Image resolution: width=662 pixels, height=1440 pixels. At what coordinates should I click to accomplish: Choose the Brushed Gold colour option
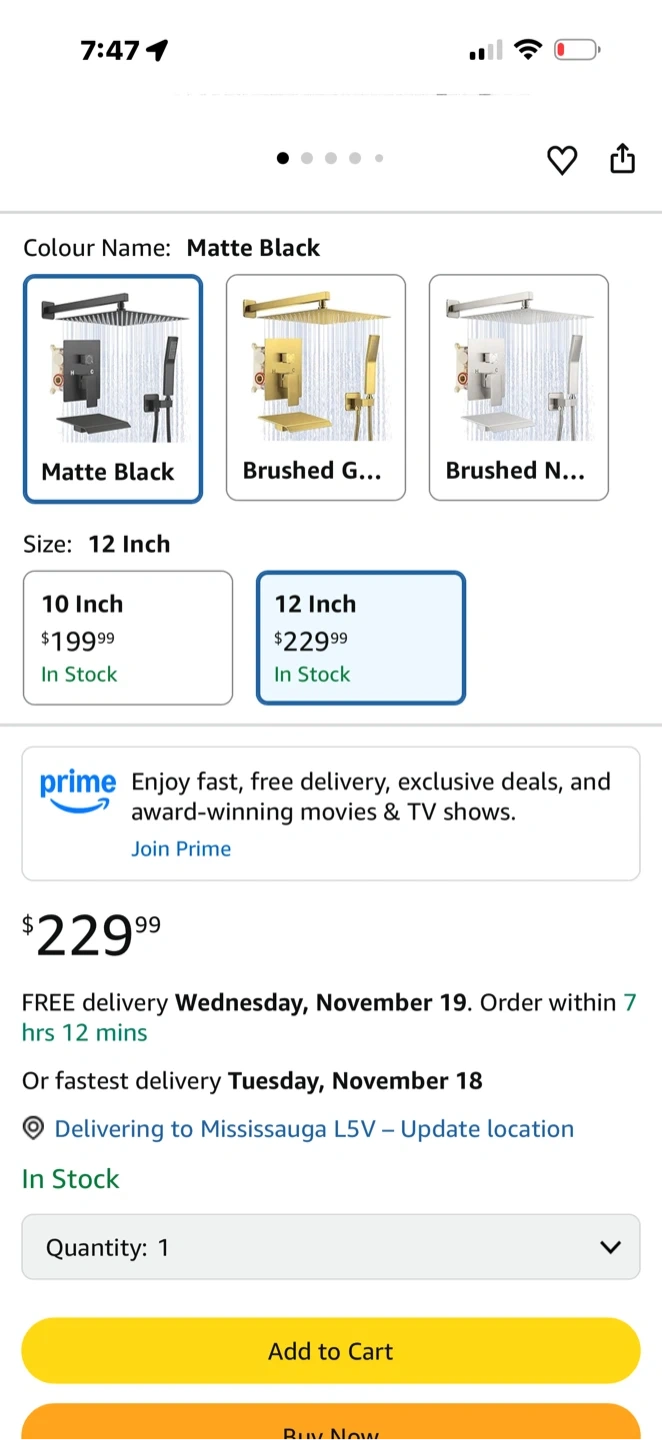pos(316,388)
